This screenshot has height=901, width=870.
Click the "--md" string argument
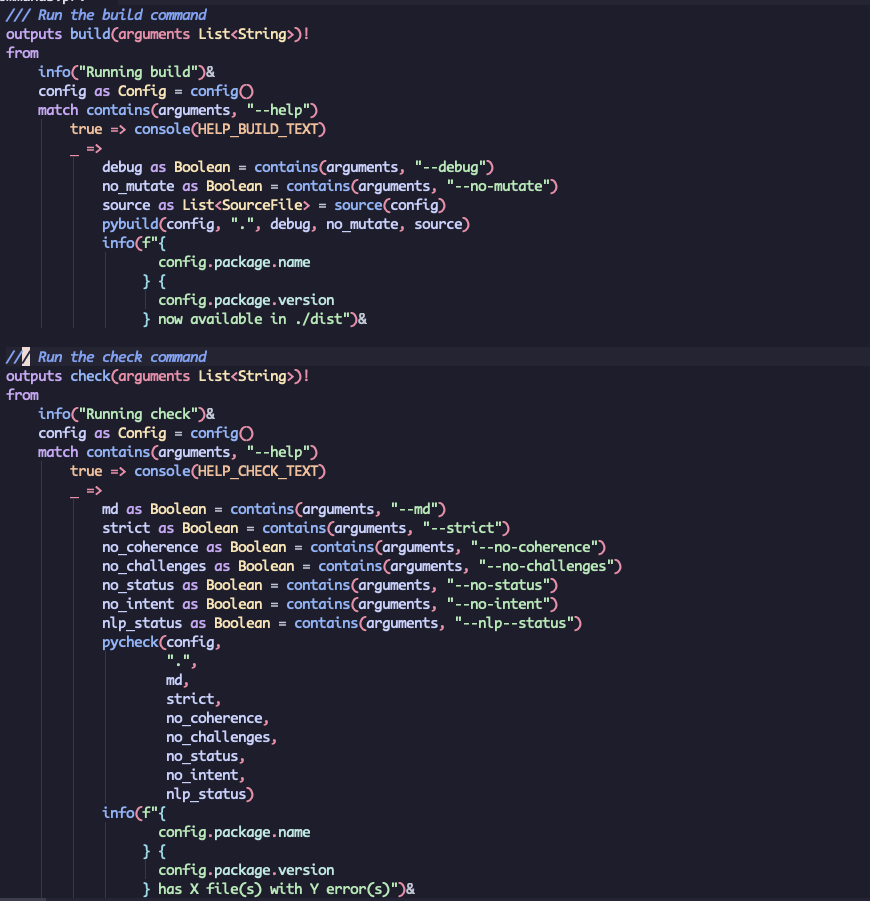point(418,509)
